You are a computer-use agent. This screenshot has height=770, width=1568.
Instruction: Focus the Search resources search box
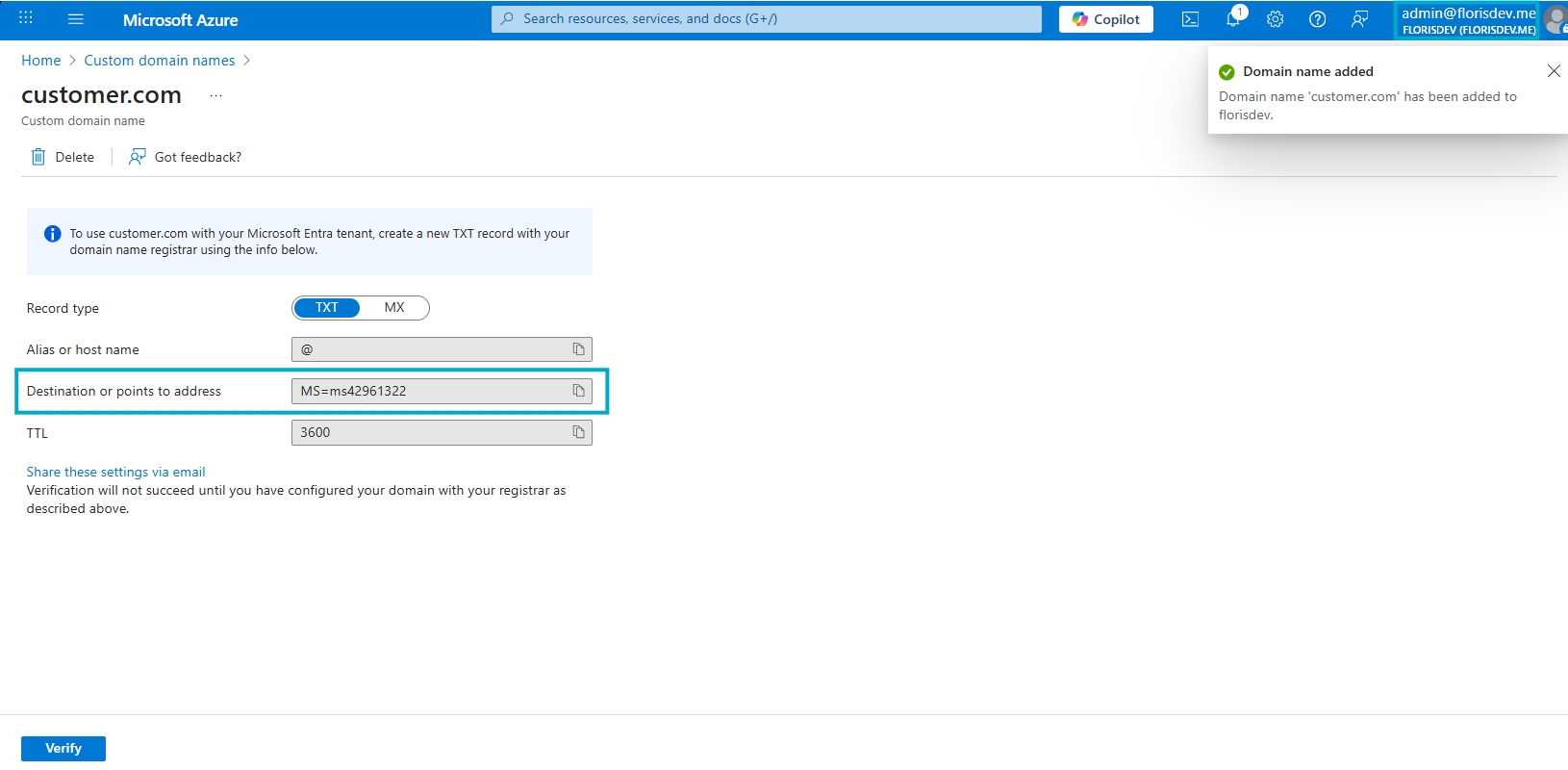766,19
